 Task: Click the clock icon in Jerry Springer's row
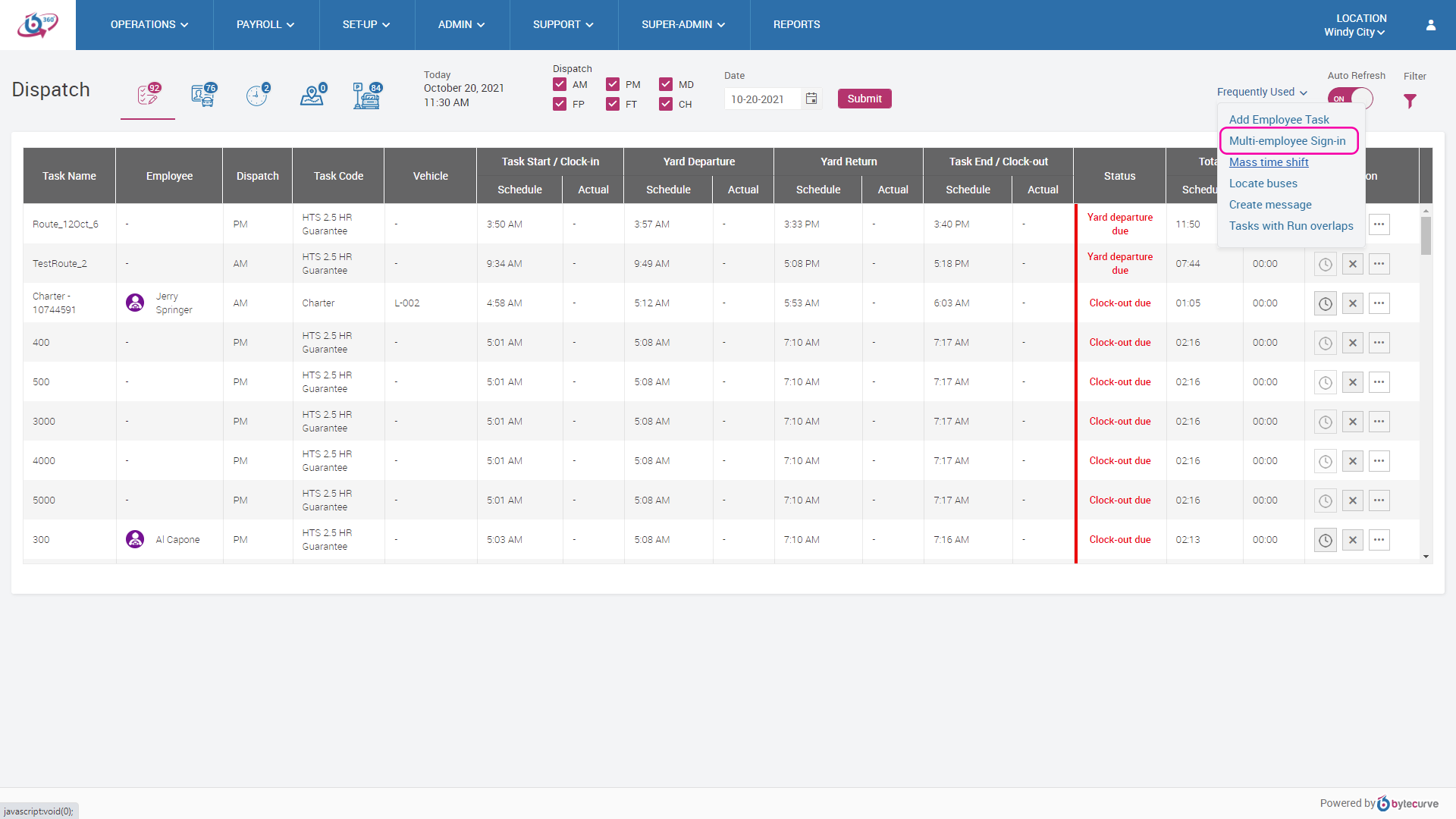(1325, 303)
